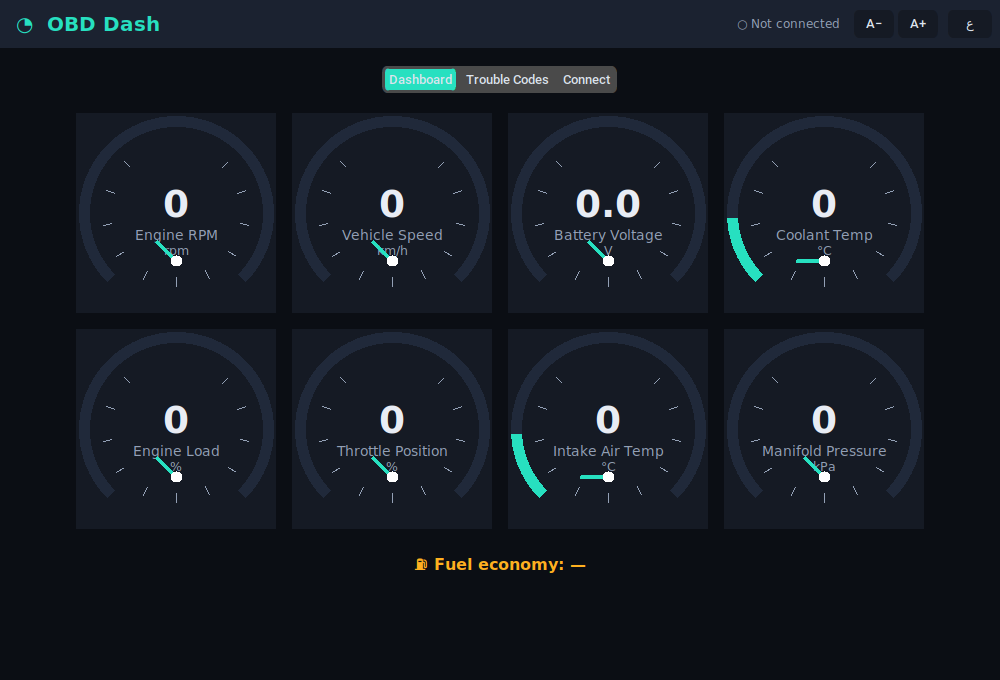The image size is (1000, 680).
Task: Increase font size with A+ button
Action: 918,24
